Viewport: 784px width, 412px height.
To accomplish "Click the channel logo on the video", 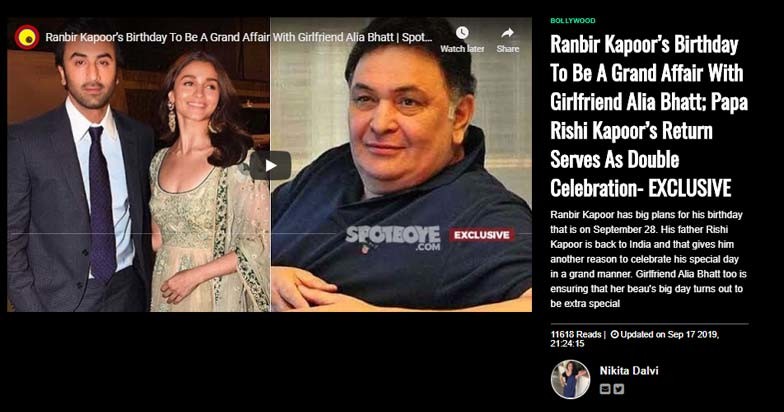I will [27, 38].
